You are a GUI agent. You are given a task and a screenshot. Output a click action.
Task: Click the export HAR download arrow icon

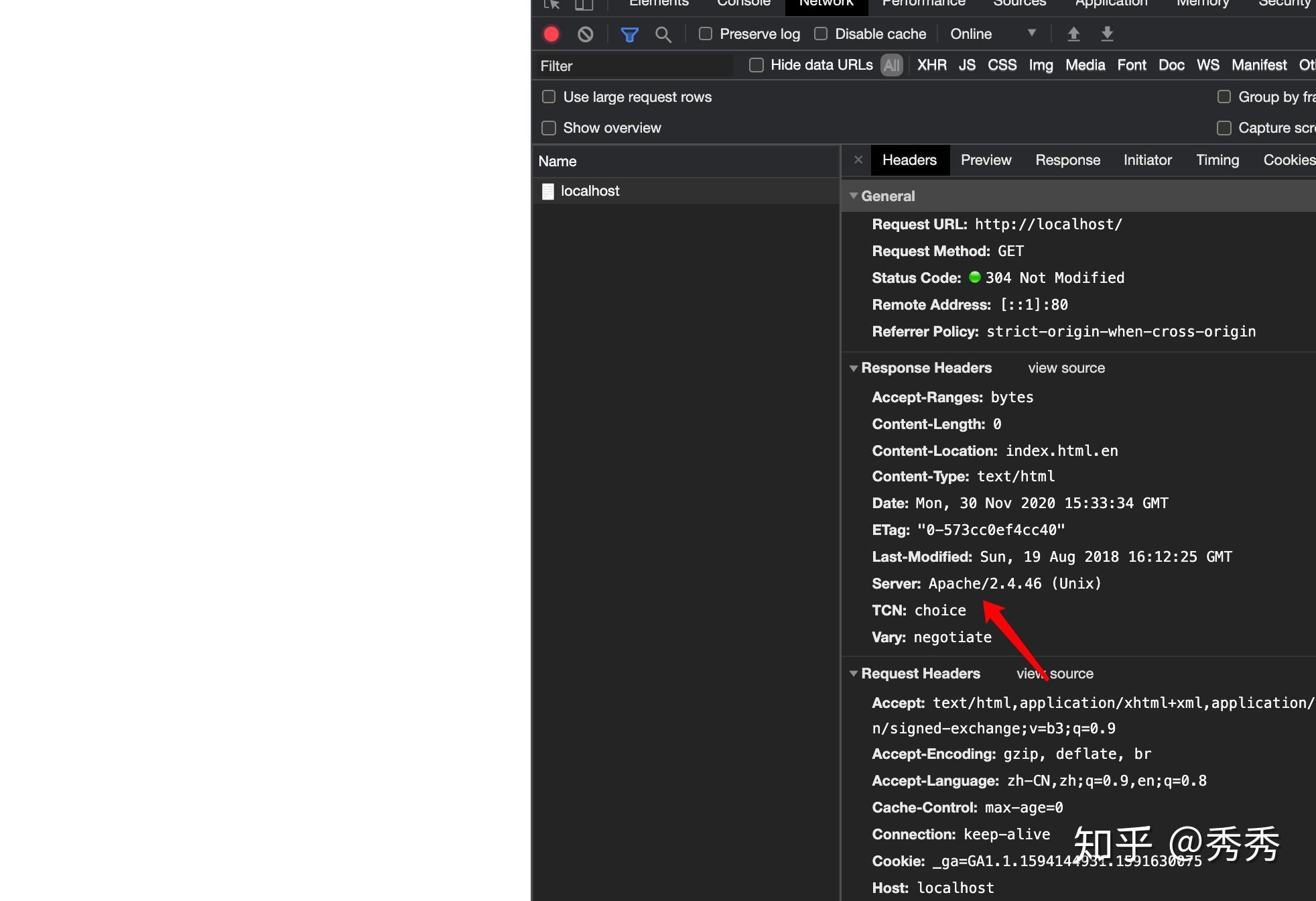[1107, 34]
